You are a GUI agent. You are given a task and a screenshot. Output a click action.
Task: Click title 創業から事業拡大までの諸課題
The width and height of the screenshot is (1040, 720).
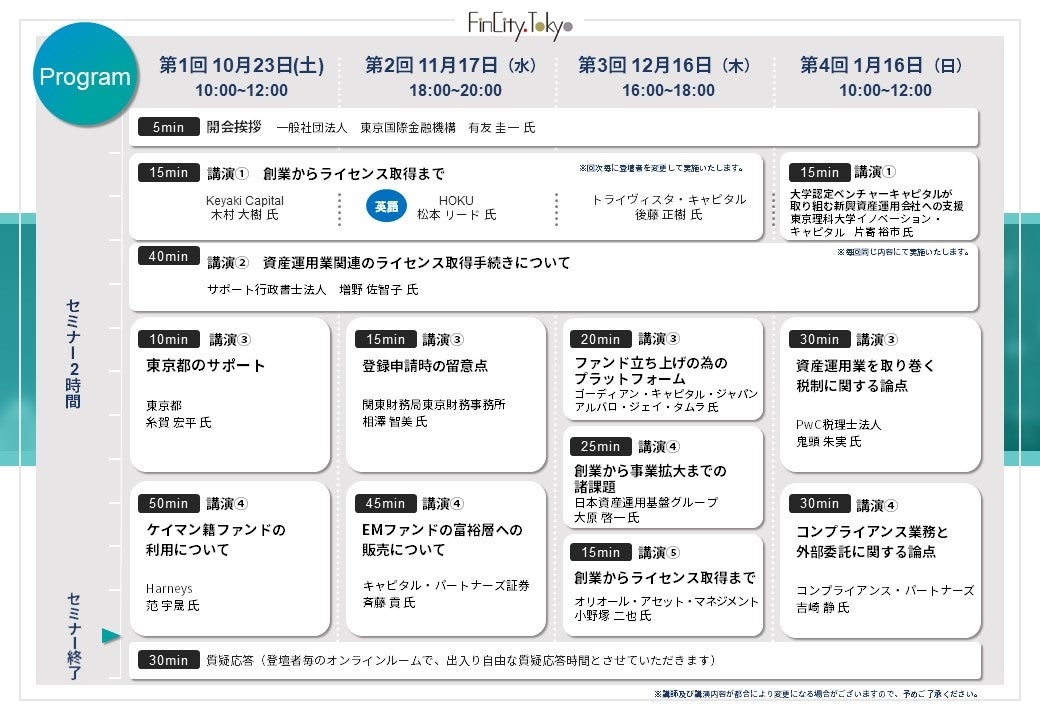[650, 479]
